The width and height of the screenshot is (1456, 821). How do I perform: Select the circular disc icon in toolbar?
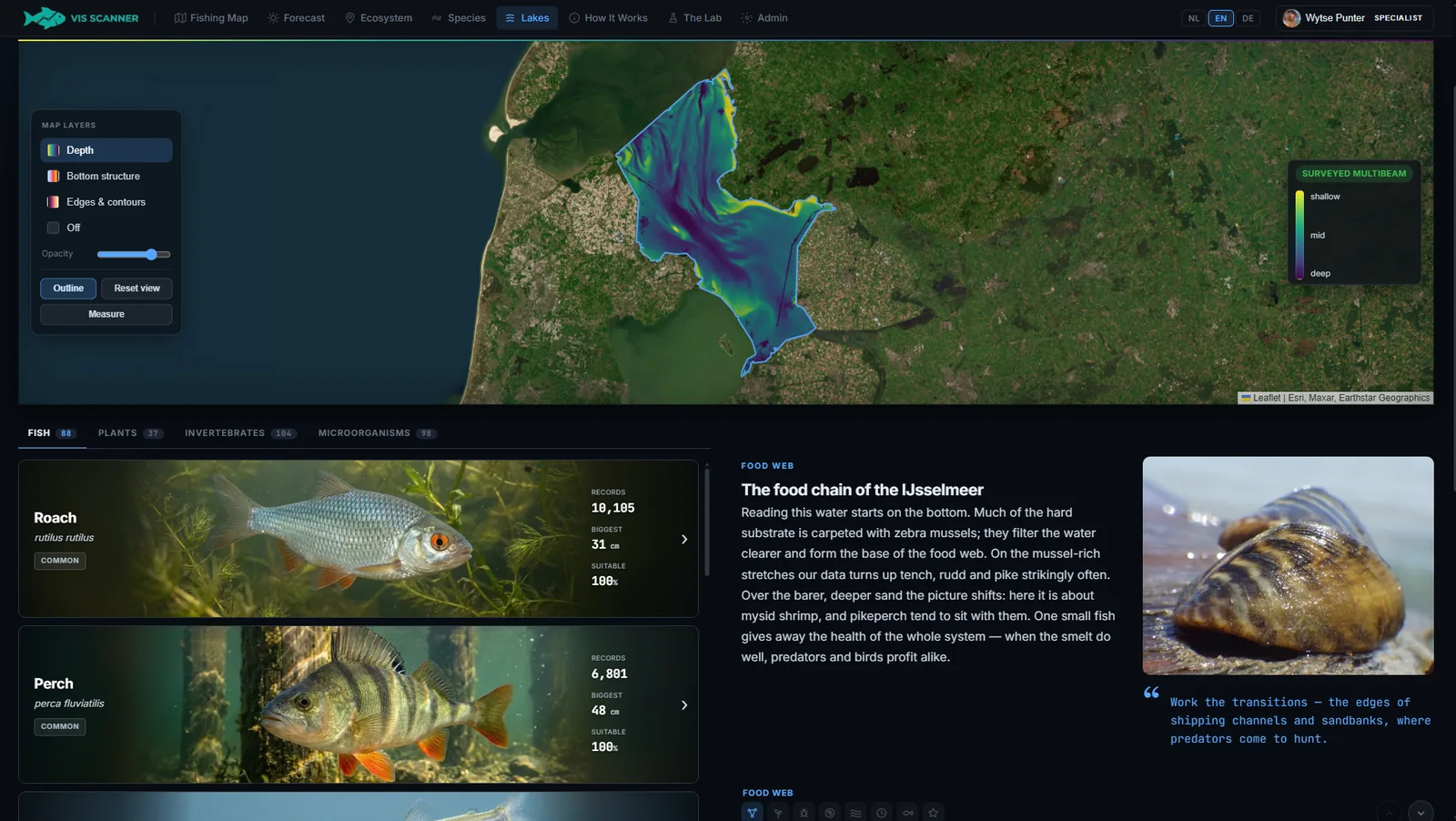[x=830, y=813]
